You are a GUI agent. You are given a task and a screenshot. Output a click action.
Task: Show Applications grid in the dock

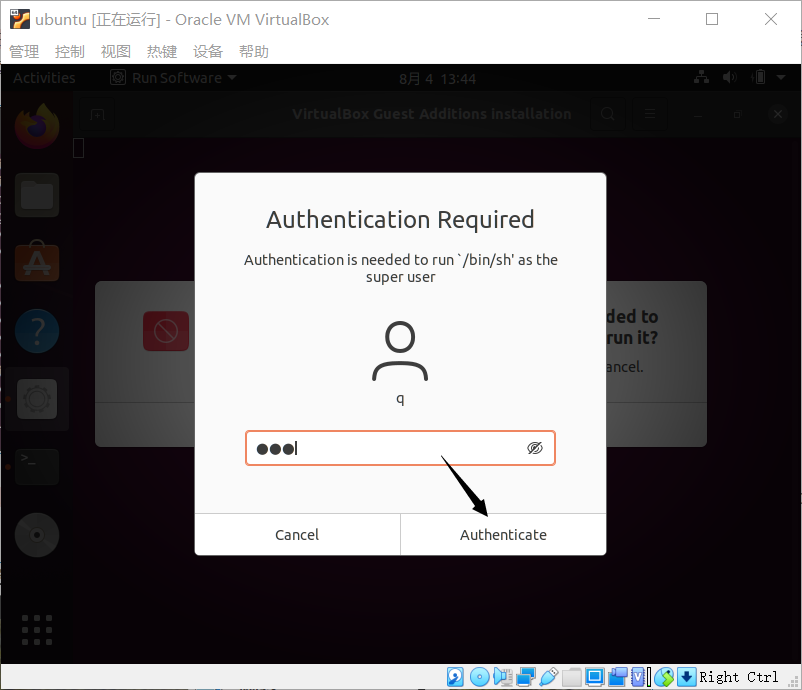(37, 630)
